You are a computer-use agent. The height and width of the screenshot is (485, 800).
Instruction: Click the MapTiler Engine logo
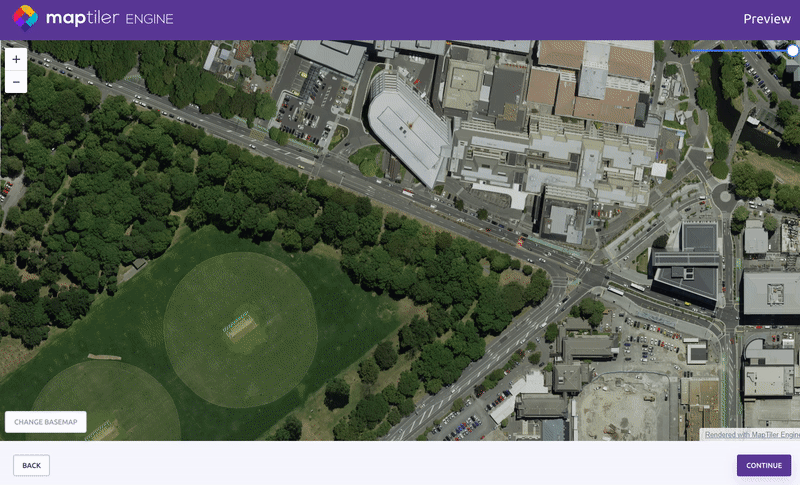93,18
